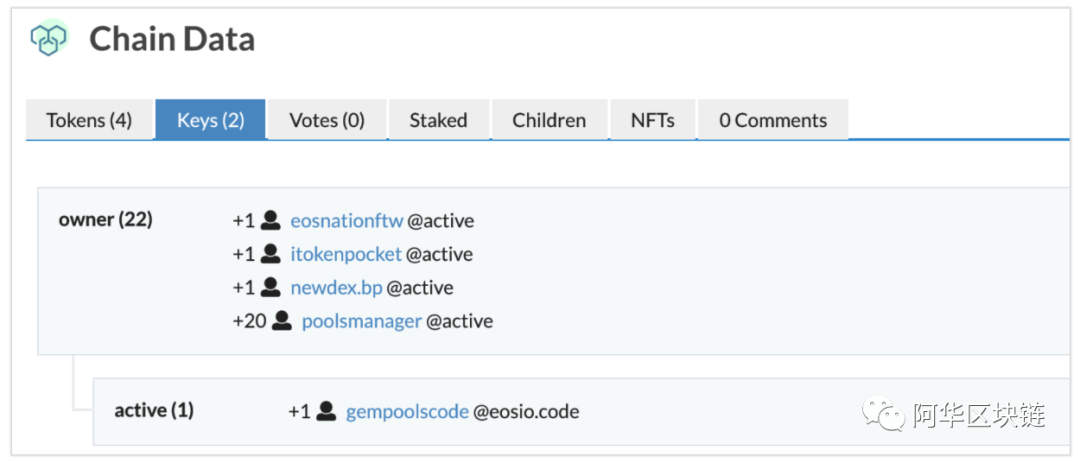Screen dimensions: 1080x463
Task: Click the person icon beside poolsmanager
Action: point(282,320)
